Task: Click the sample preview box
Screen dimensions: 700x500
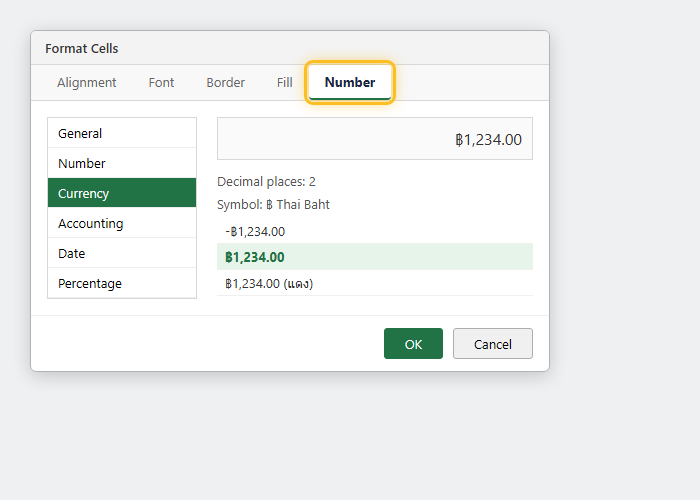Action: click(x=375, y=138)
